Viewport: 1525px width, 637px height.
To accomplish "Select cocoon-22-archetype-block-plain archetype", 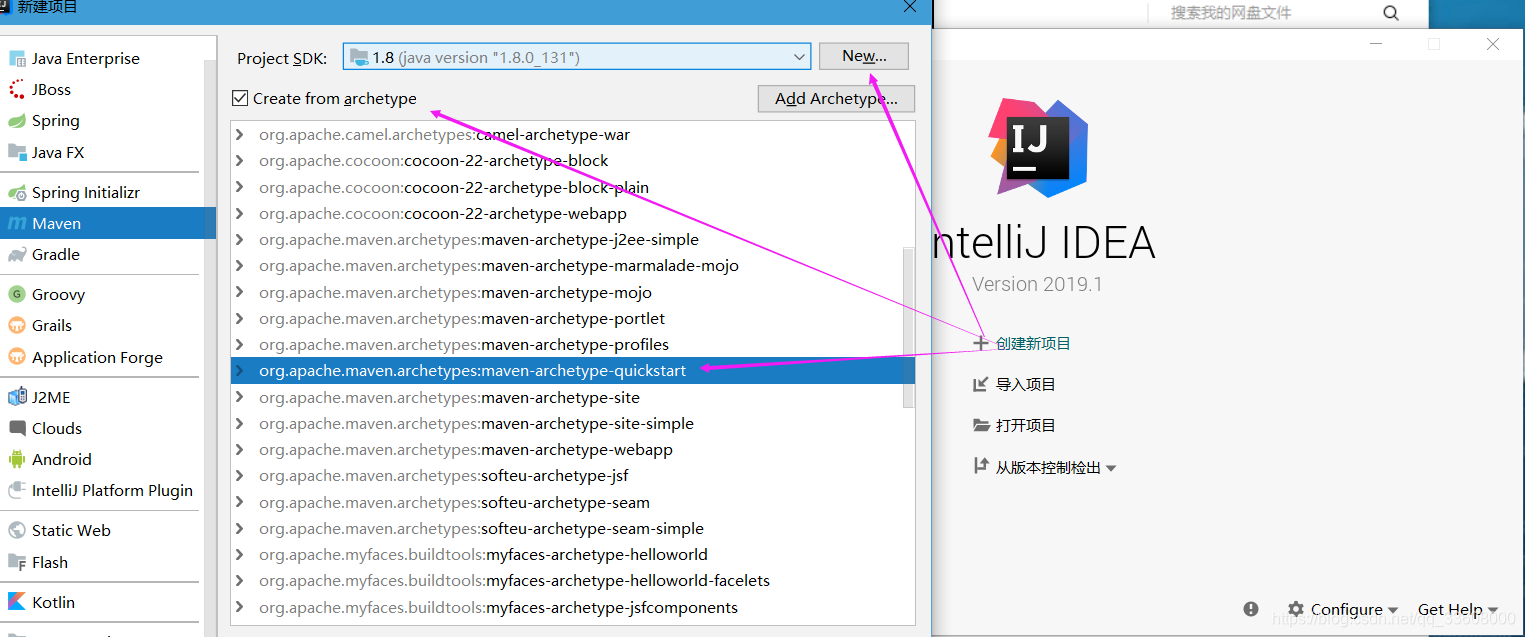I will click(567, 187).
